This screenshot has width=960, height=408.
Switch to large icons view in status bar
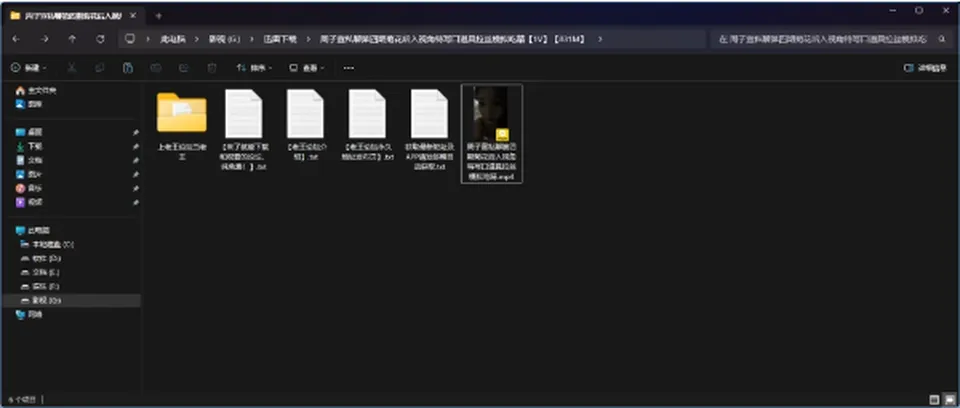point(949,399)
